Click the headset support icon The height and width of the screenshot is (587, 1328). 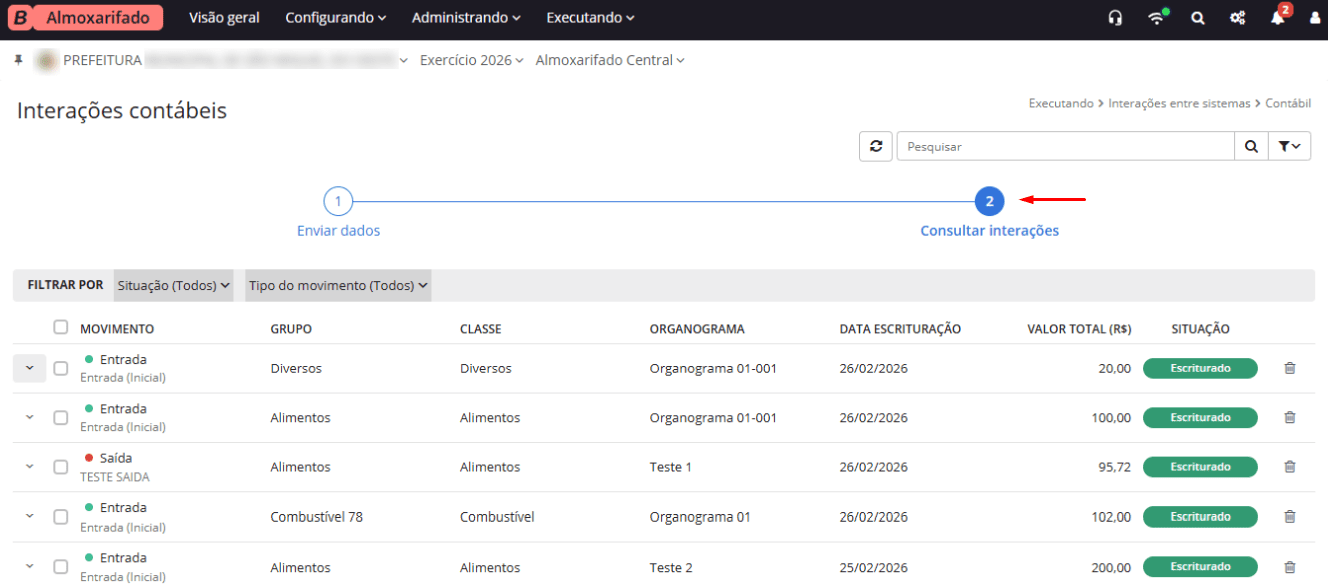click(1115, 18)
